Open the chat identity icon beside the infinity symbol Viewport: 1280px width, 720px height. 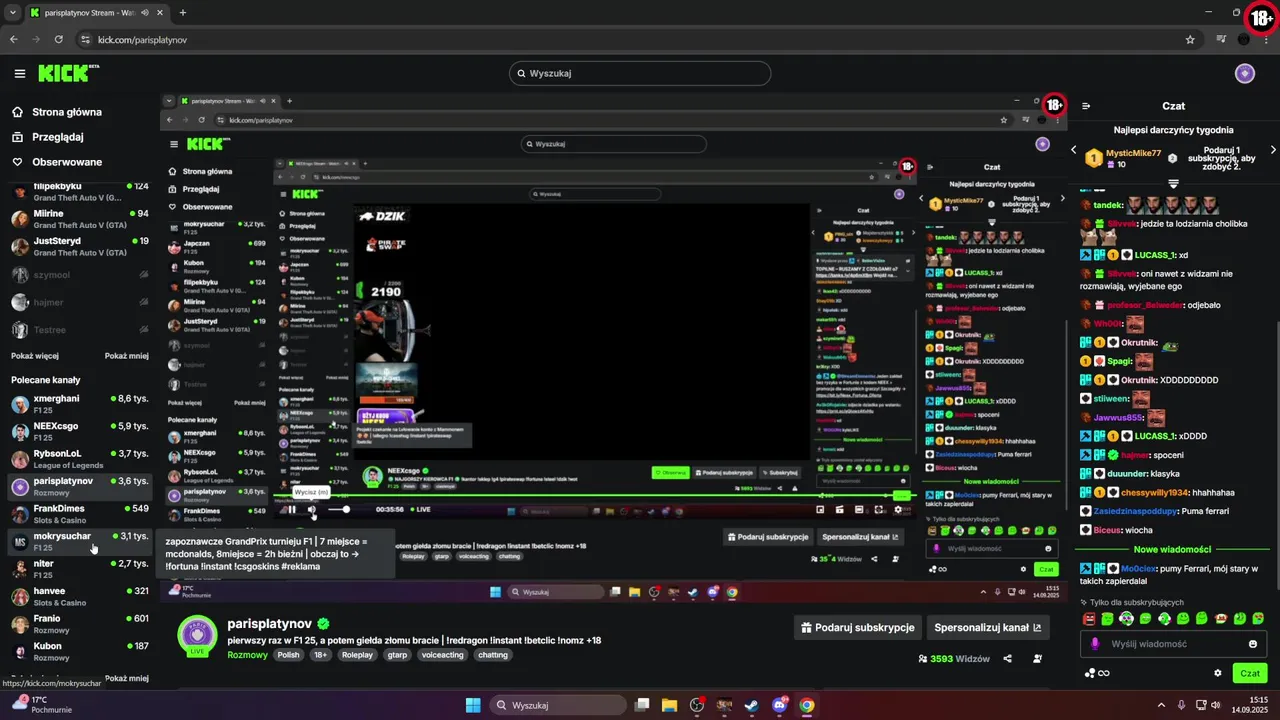coord(1089,673)
